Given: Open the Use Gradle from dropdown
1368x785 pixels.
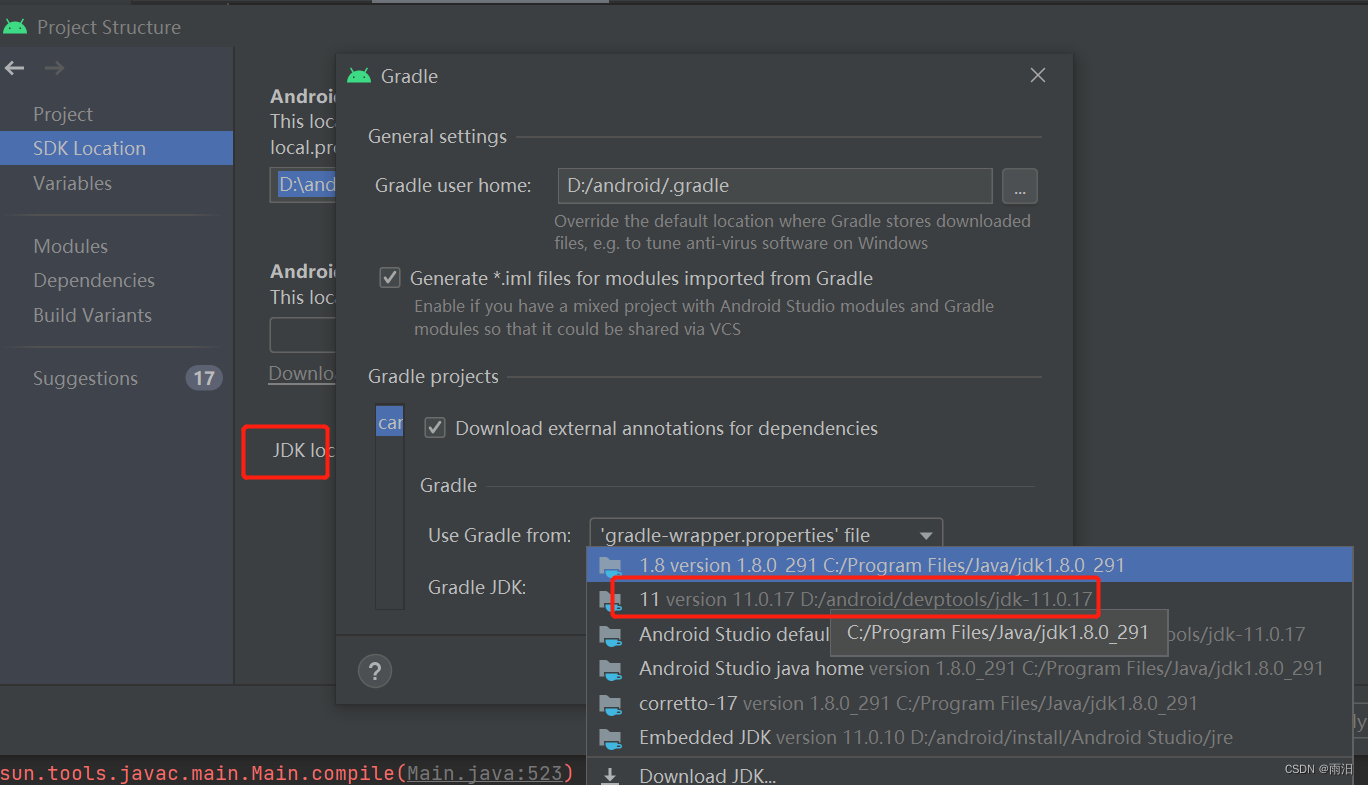Looking at the screenshot, I should 766,536.
